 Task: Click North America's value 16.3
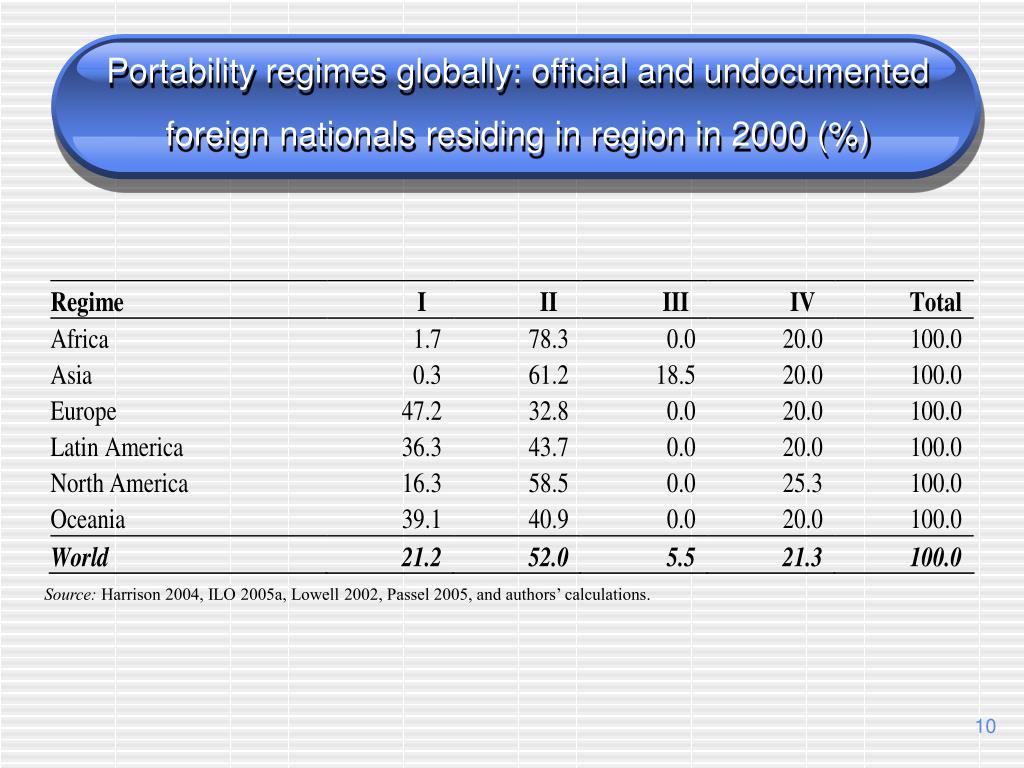point(421,483)
